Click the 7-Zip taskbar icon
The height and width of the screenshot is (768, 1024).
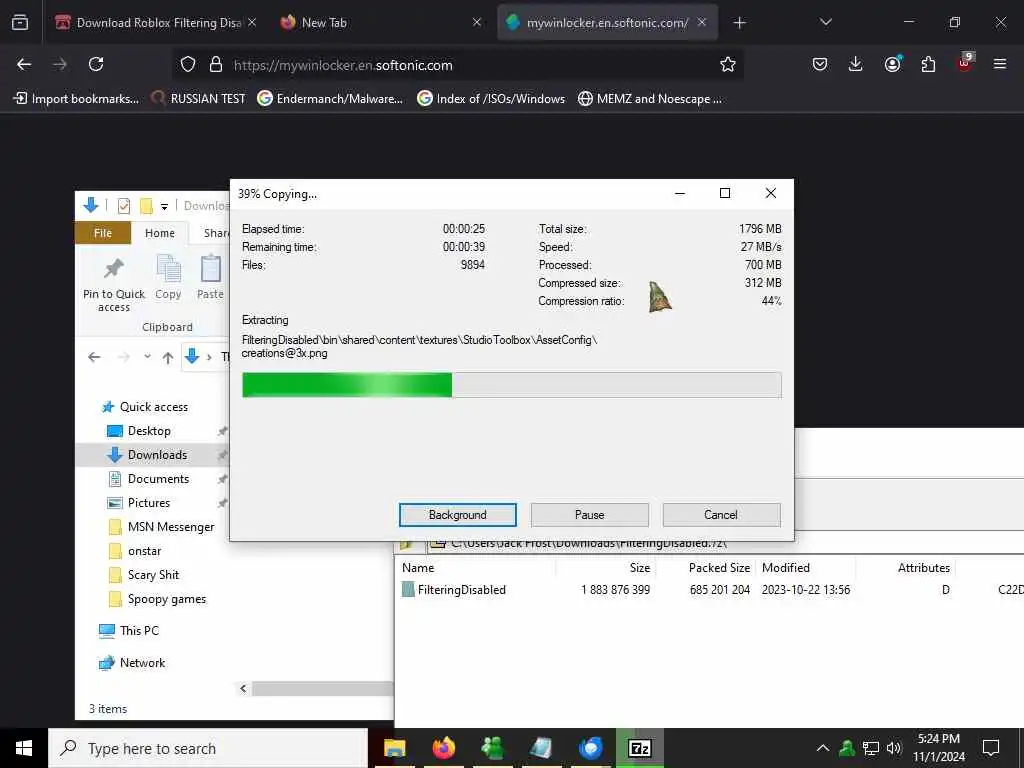[640, 748]
